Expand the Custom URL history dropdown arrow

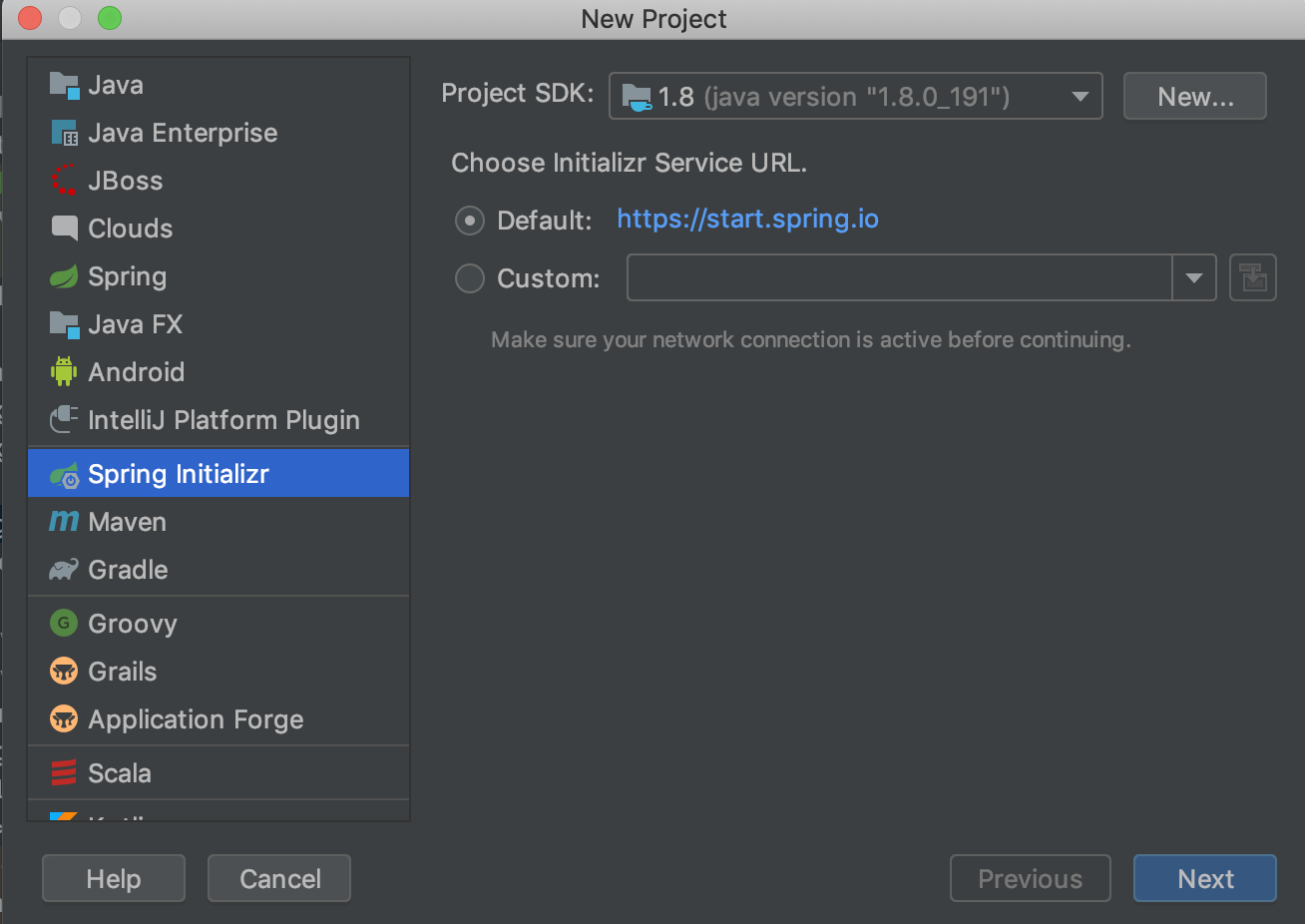click(1194, 278)
